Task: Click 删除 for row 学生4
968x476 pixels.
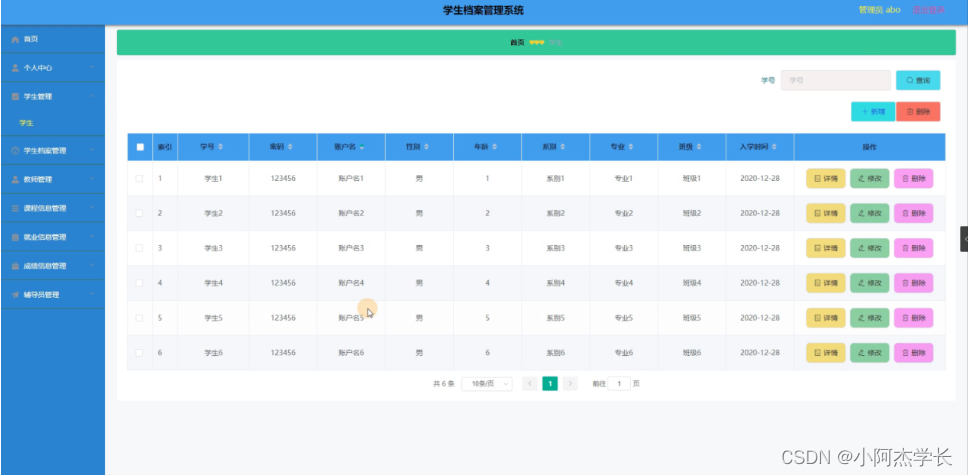Action: tap(914, 283)
